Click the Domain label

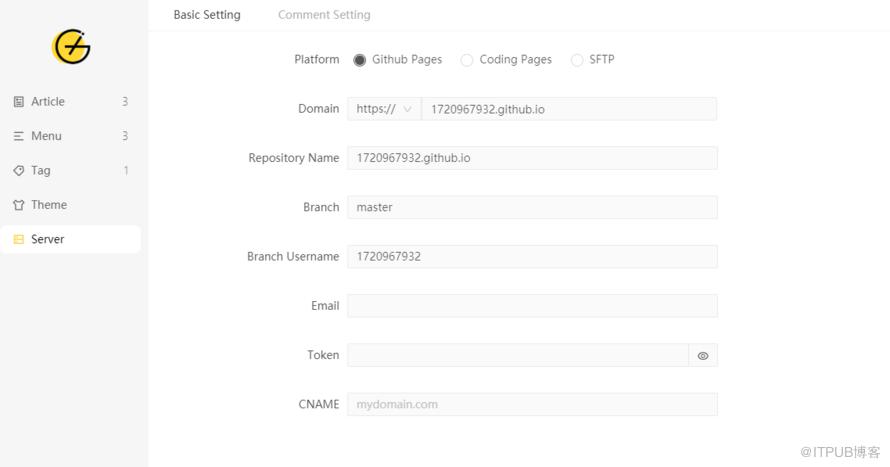coord(318,108)
